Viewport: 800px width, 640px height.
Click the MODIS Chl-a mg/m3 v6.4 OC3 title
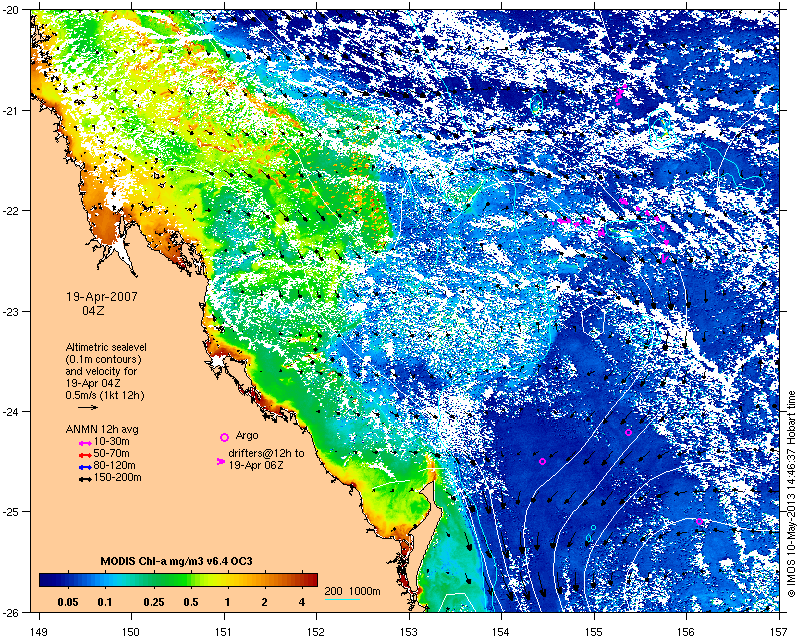click(x=177, y=561)
